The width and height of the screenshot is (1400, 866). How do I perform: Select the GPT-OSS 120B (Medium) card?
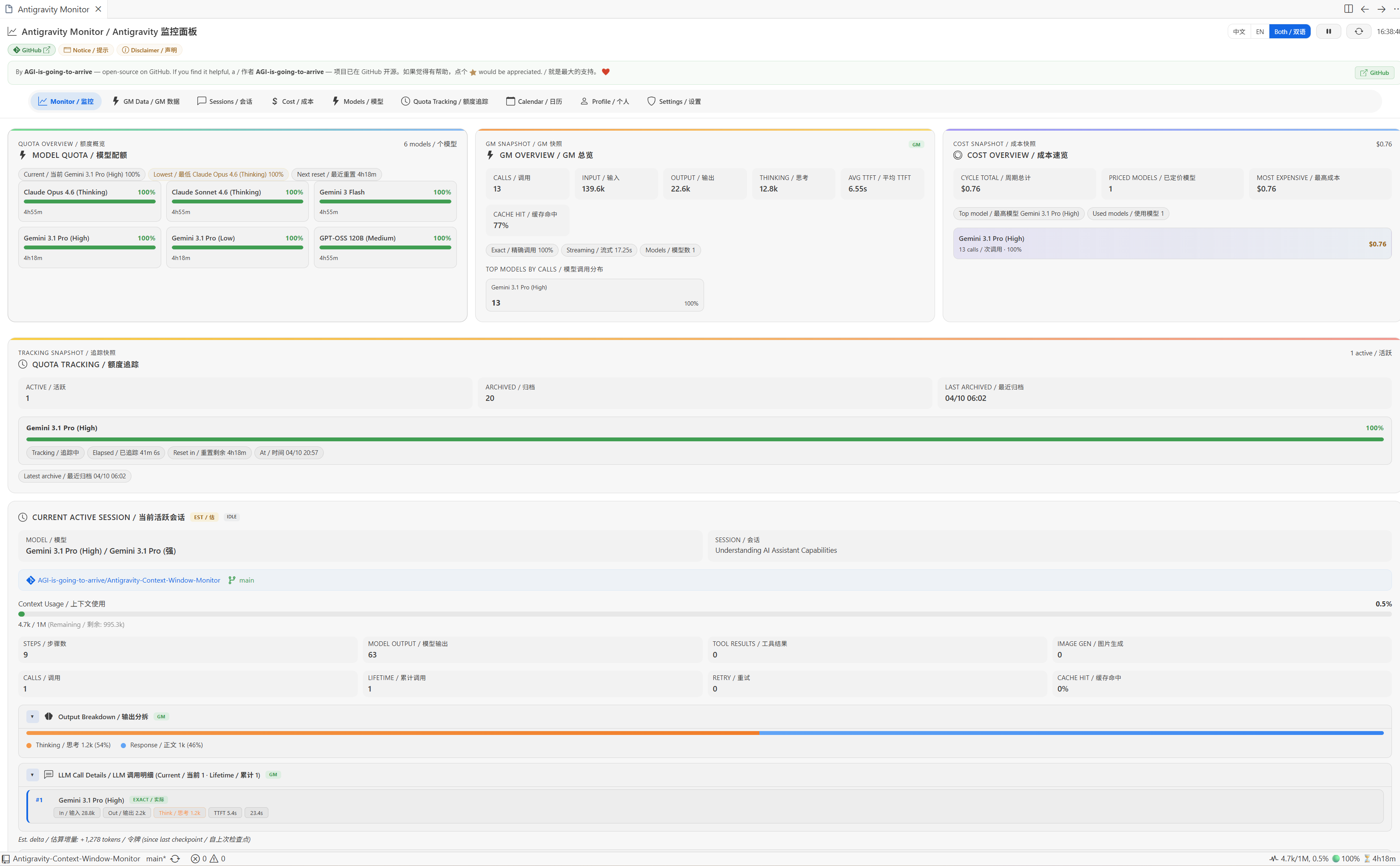(x=385, y=247)
